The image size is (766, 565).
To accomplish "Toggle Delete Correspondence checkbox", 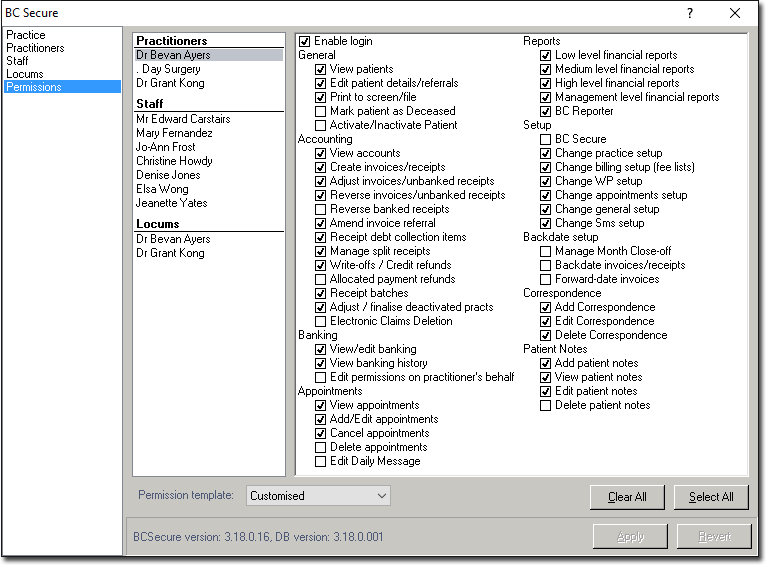I will [x=546, y=335].
